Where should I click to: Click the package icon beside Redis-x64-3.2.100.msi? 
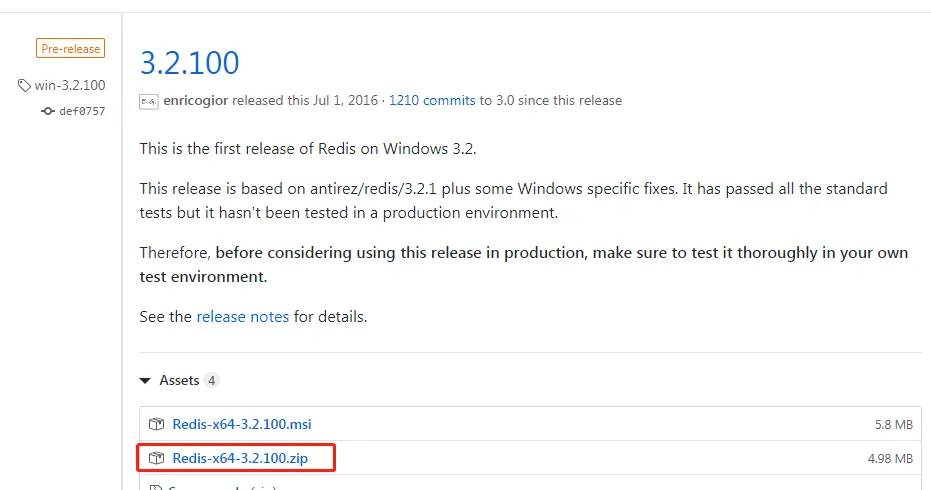[x=156, y=424]
